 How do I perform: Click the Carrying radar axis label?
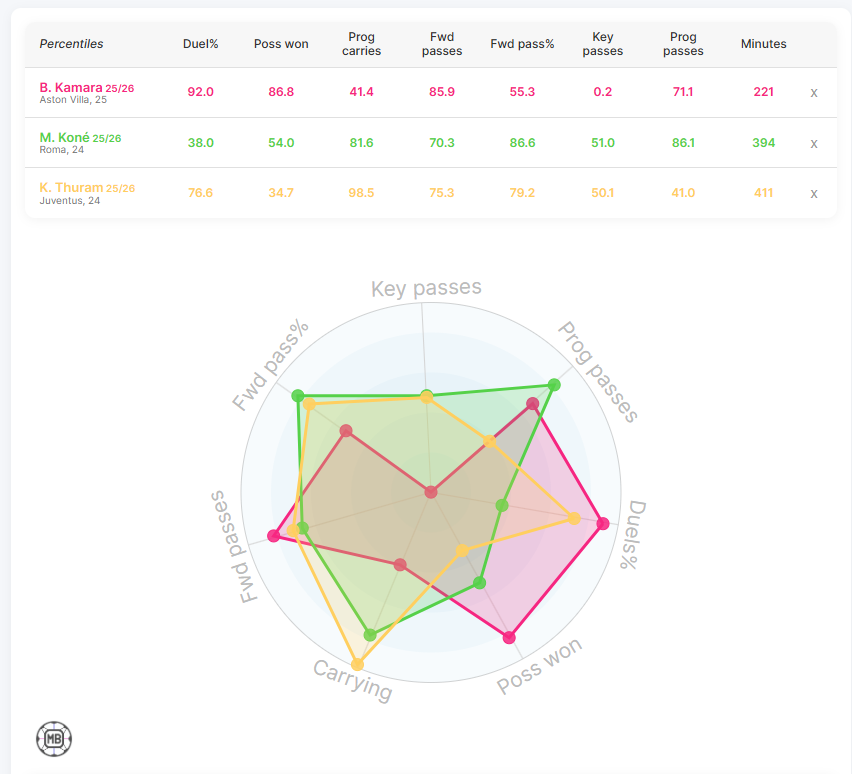pos(352,681)
